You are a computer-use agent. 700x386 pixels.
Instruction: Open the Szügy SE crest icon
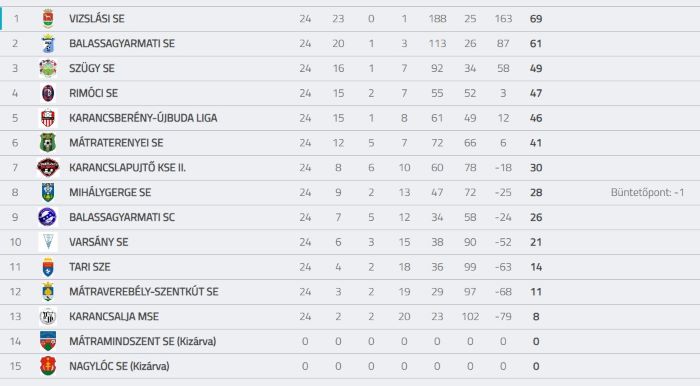[x=48, y=68]
